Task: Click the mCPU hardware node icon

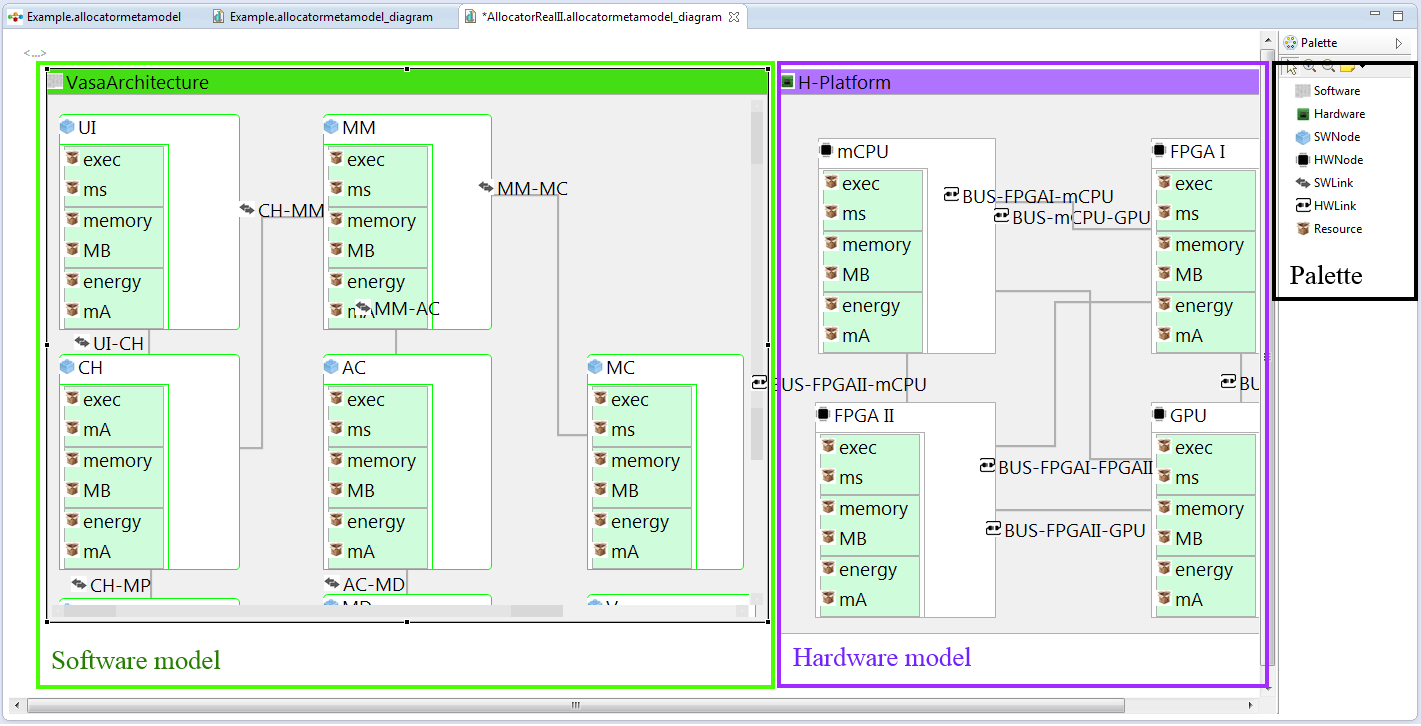Action: pos(826,151)
